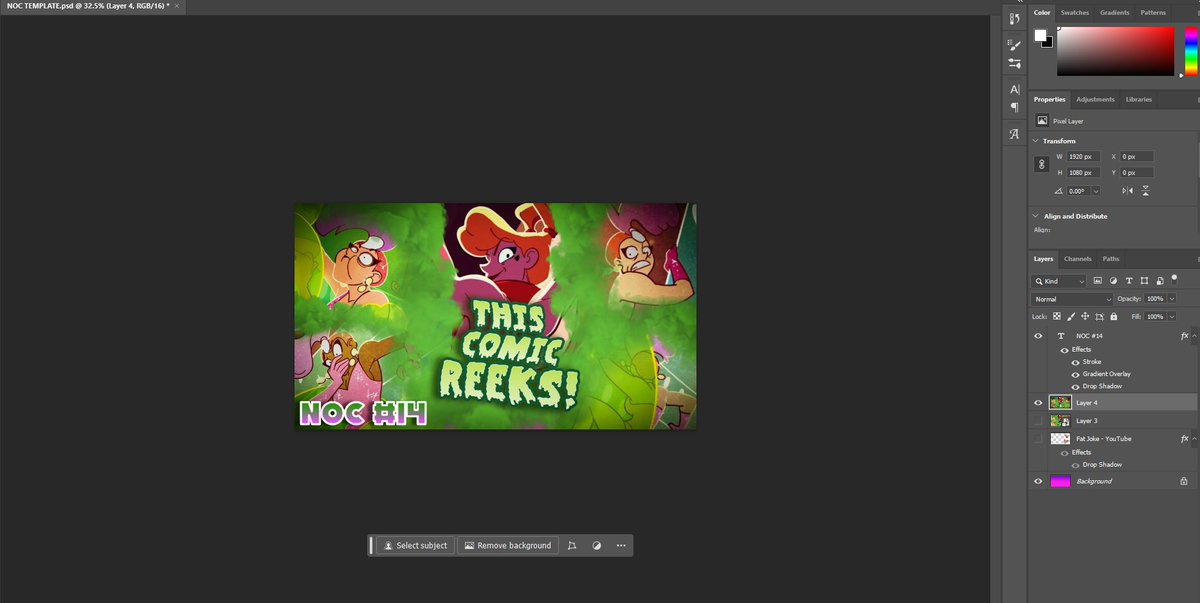Click the Select subject button
The image size is (1200, 603).
tap(414, 545)
